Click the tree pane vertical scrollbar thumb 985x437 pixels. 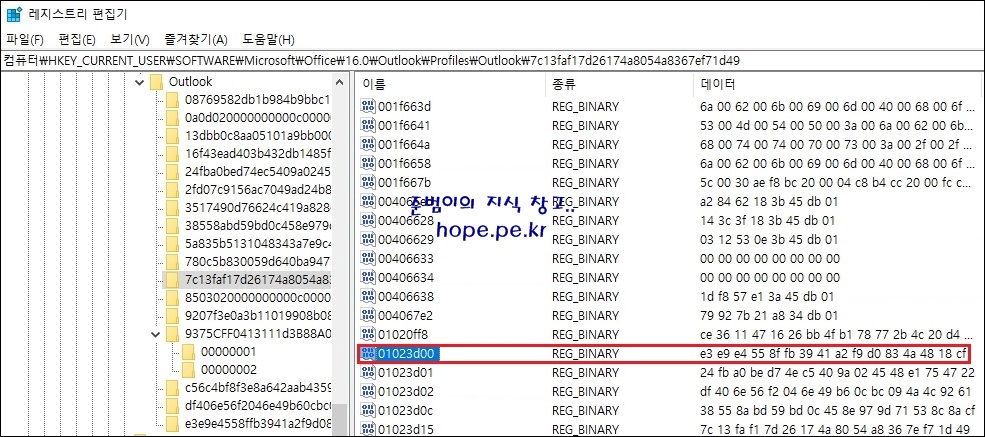[340, 419]
